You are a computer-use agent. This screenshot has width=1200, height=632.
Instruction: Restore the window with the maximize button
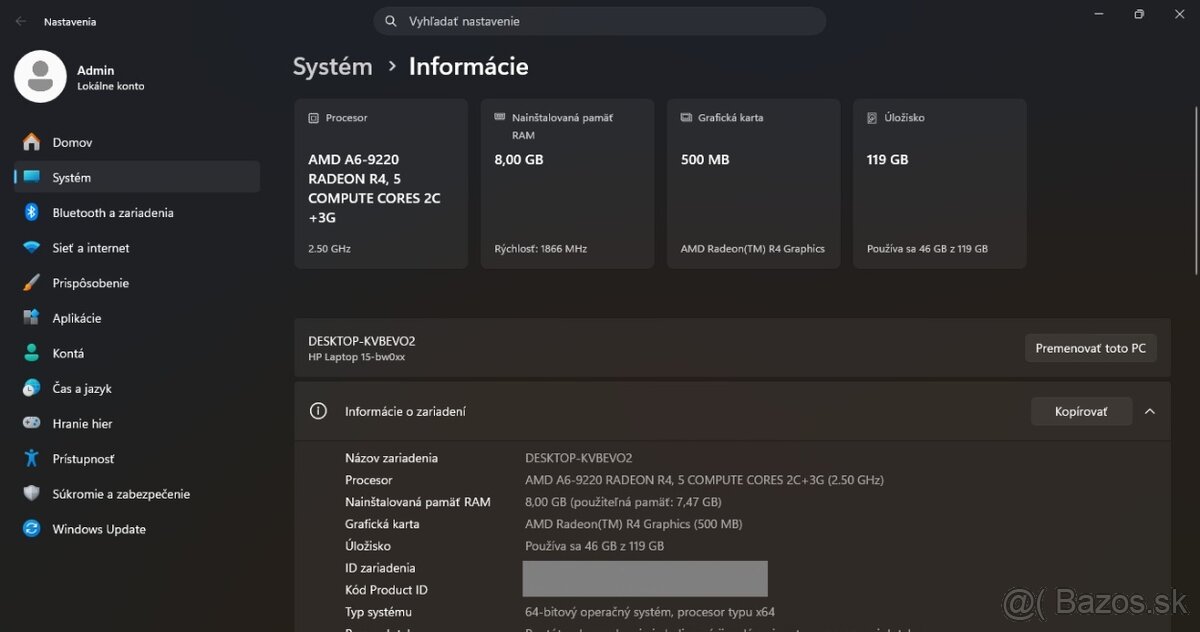tap(1139, 14)
